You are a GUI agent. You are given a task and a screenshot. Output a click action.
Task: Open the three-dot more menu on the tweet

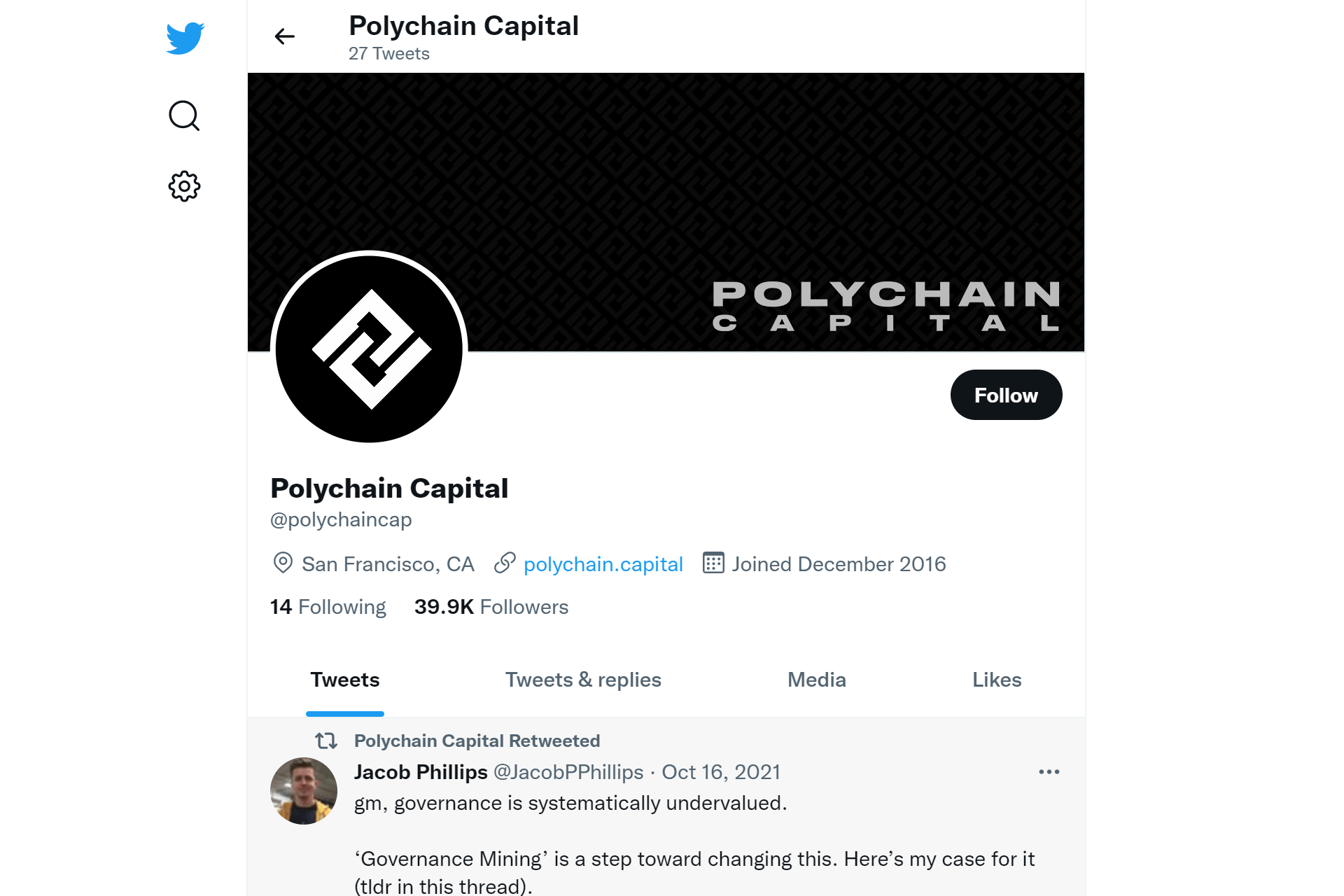(x=1049, y=772)
